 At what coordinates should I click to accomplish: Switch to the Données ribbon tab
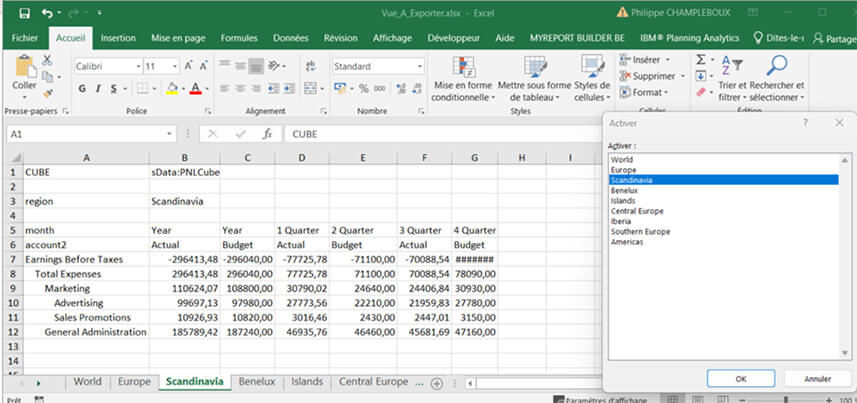tap(291, 38)
